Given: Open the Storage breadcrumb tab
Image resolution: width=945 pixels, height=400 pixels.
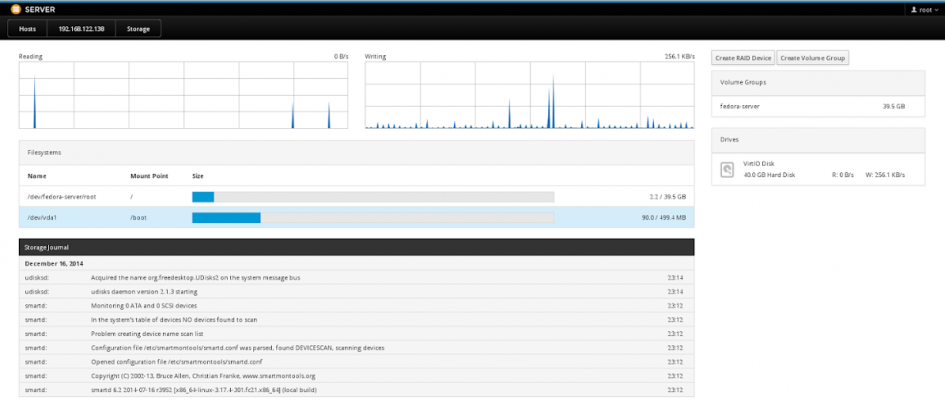Looking at the screenshot, I should coord(139,28).
